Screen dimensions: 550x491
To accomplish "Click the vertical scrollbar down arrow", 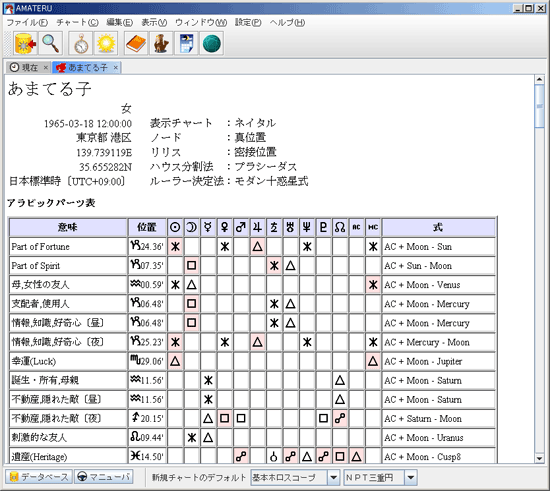I will (539, 458).
